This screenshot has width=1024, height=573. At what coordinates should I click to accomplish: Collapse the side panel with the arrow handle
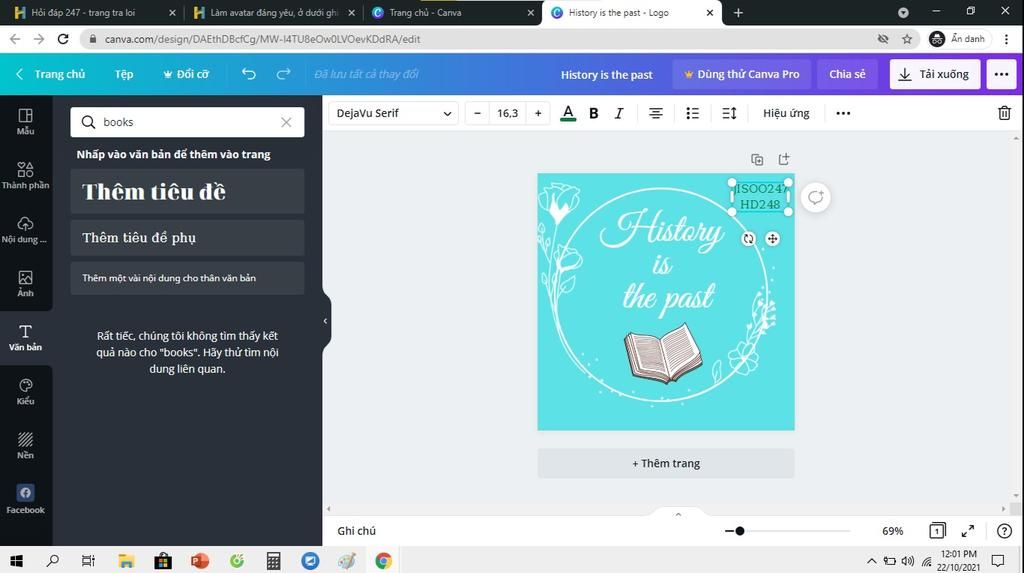tap(325, 321)
